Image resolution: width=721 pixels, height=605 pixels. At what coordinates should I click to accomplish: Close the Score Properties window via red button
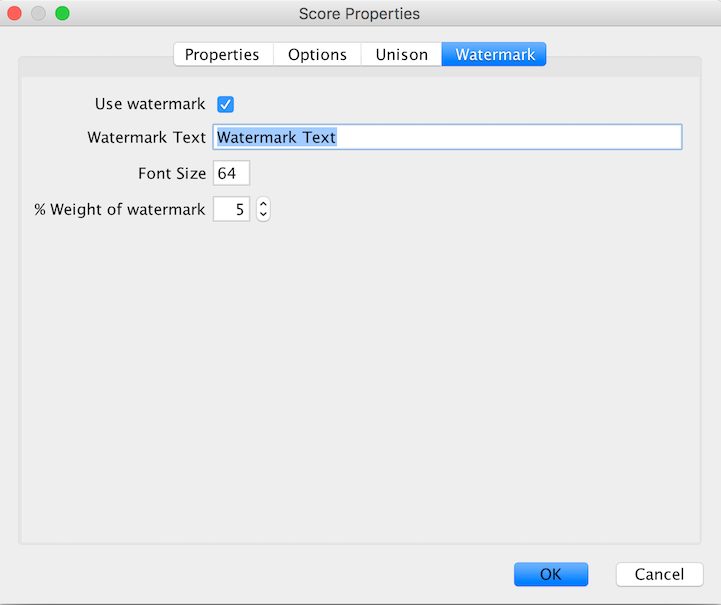pyautogui.click(x=14, y=13)
